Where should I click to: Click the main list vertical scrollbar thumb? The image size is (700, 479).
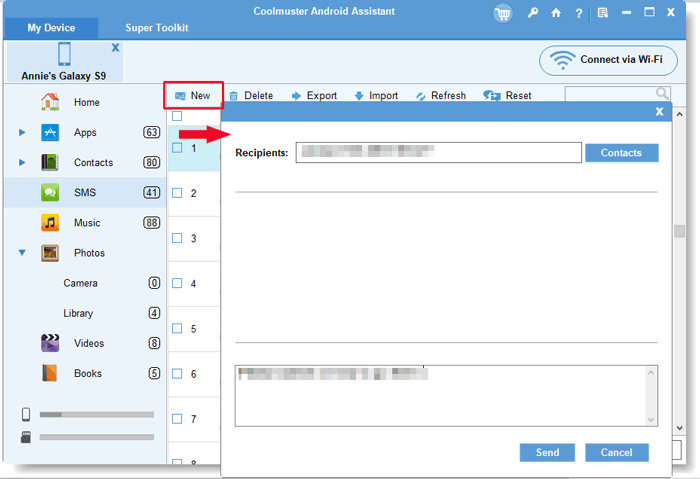click(679, 231)
